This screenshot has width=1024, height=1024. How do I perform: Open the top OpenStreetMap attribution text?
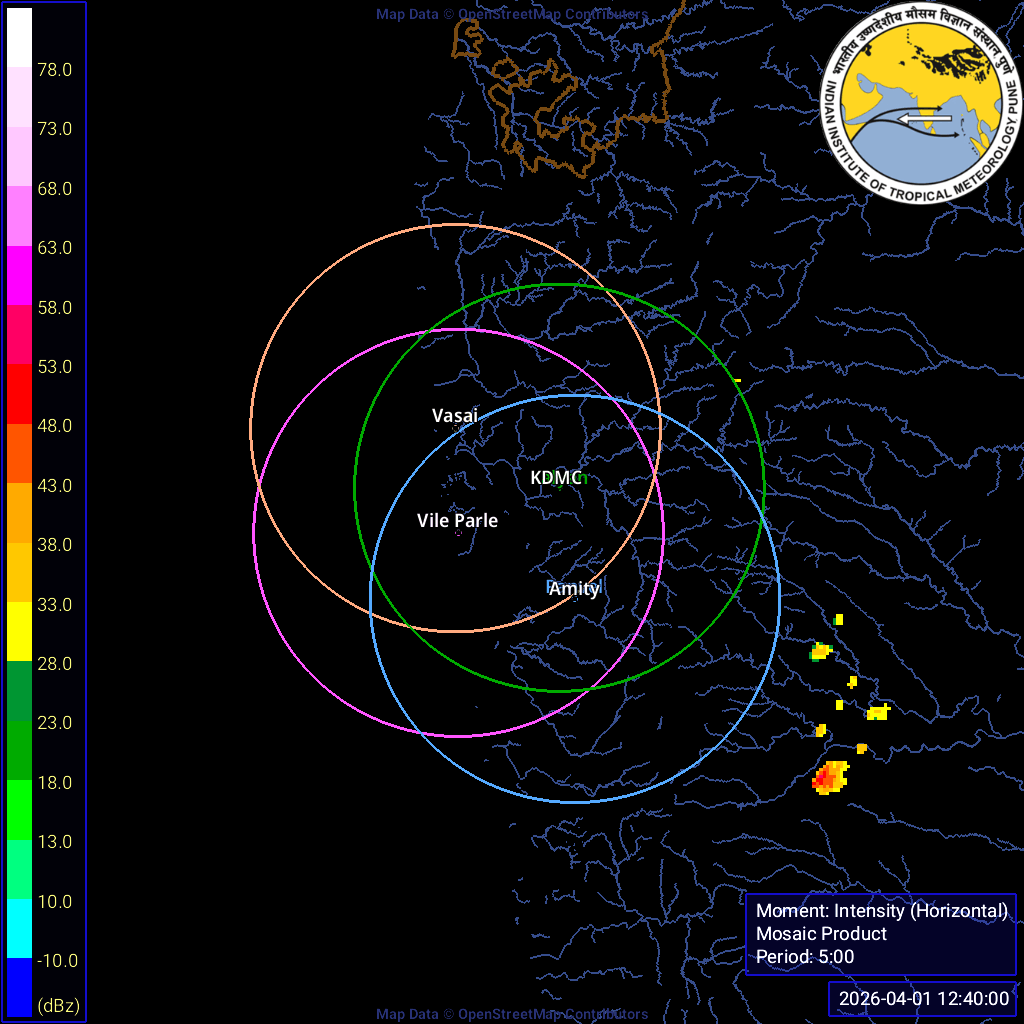tap(512, 14)
